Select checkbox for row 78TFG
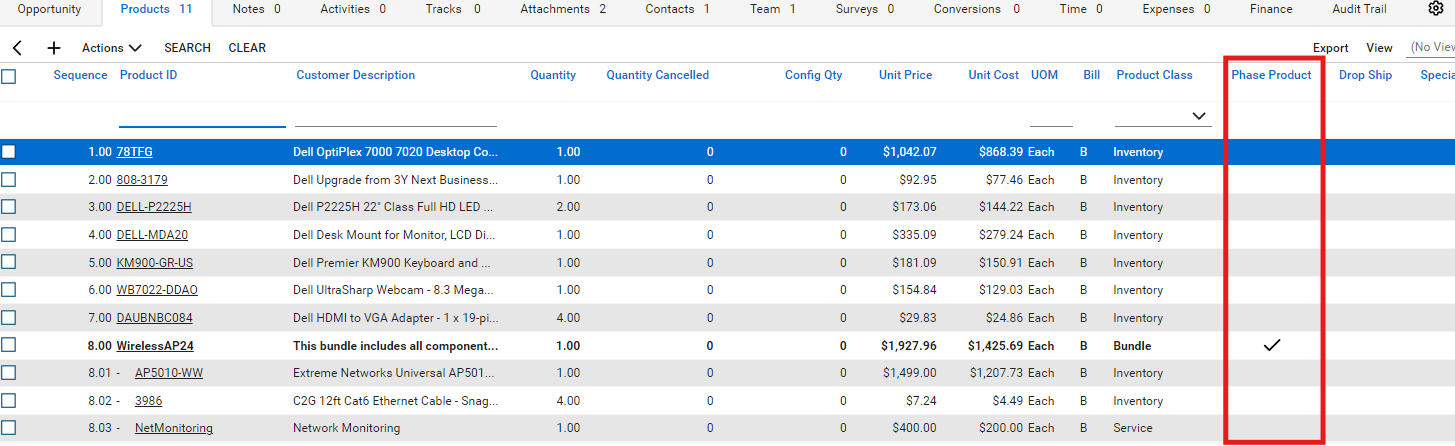Image resolution: width=1455 pixels, height=446 pixels. [9, 152]
